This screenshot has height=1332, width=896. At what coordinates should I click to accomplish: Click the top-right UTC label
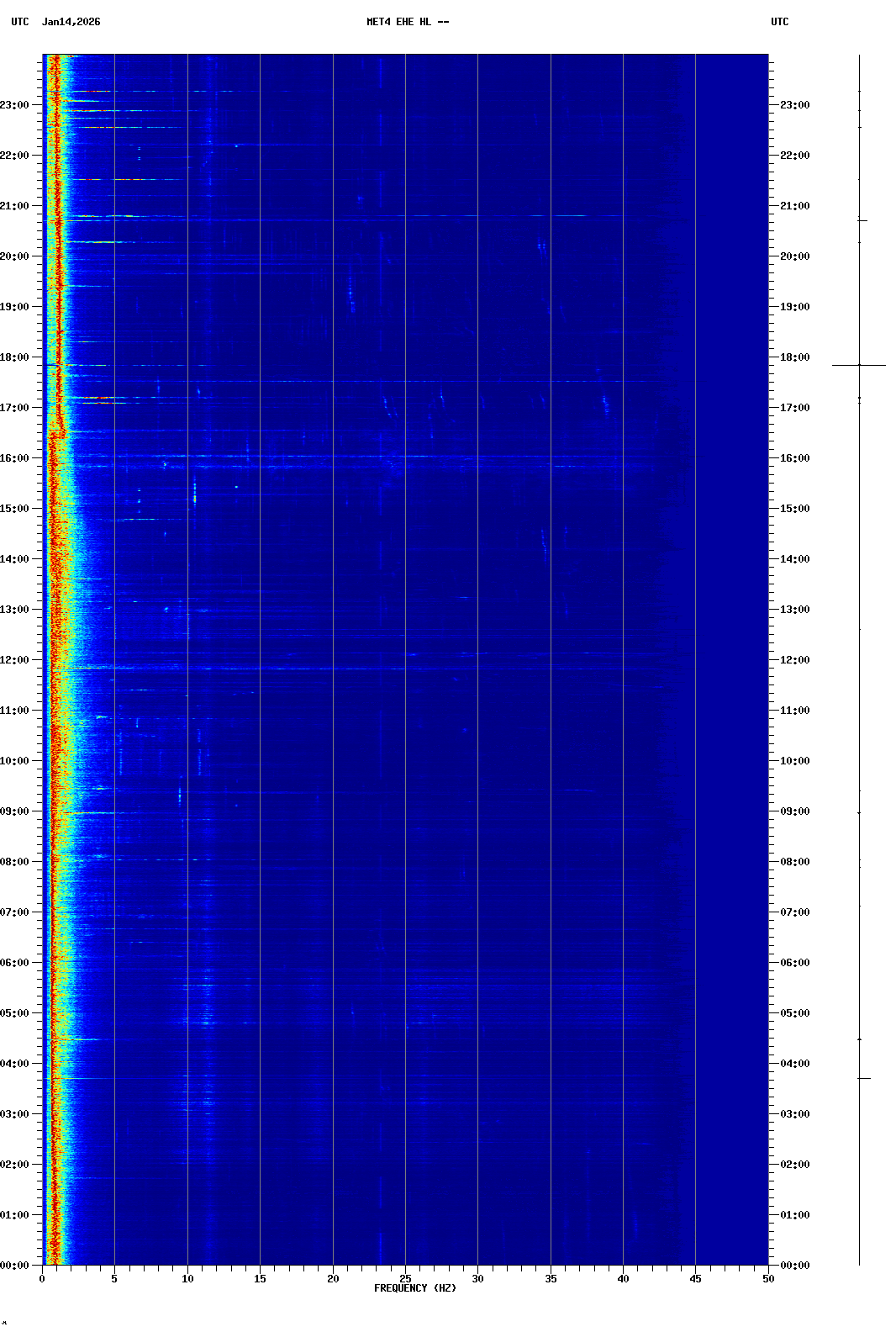779,22
